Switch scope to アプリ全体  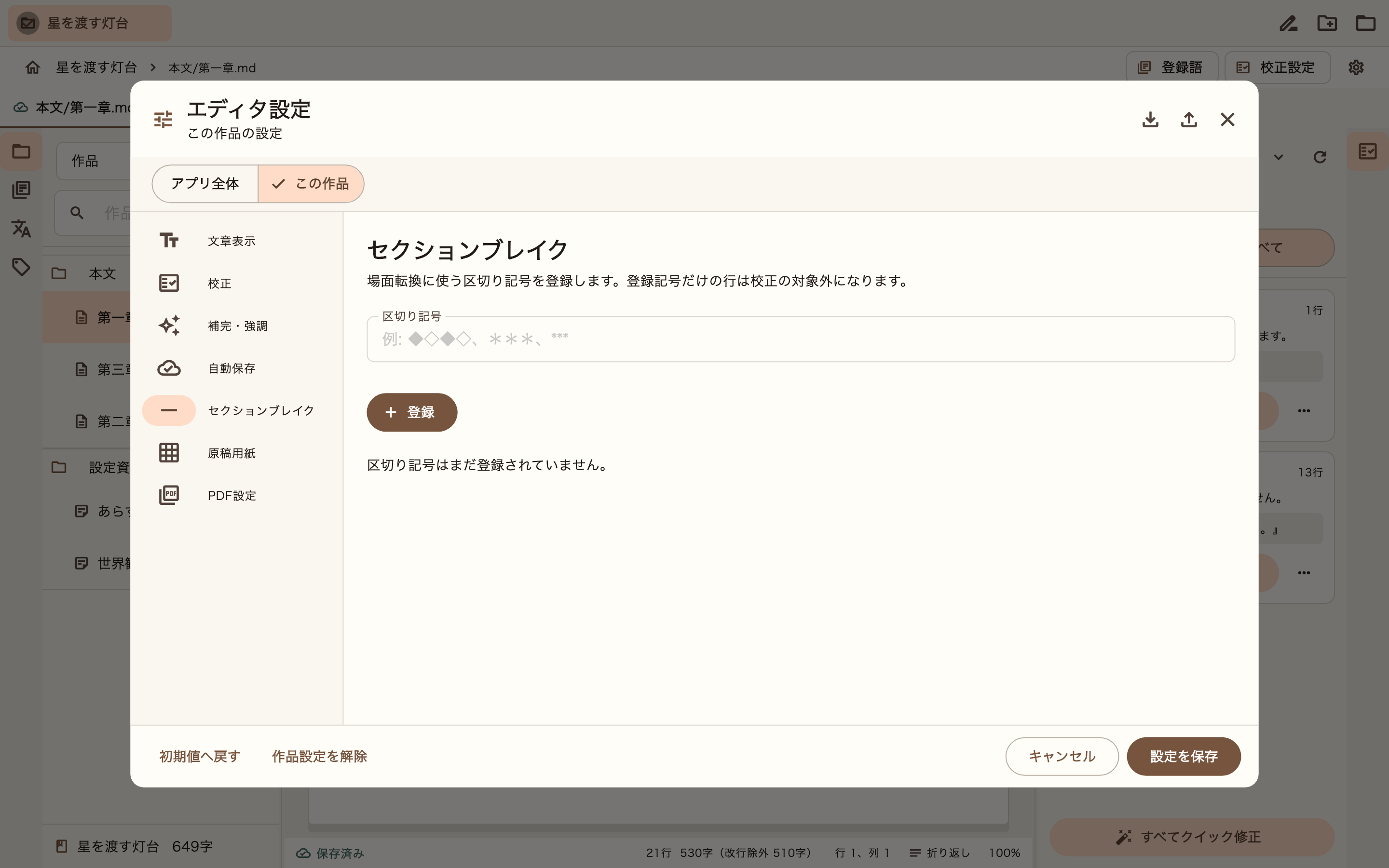(x=205, y=184)
